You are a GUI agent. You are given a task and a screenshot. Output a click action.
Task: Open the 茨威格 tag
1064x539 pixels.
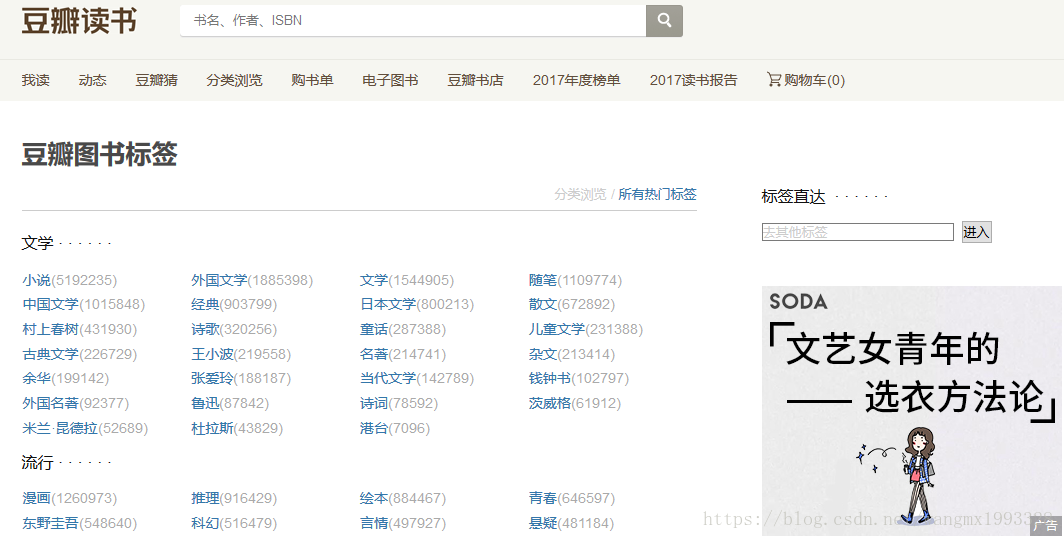[550, 403]
